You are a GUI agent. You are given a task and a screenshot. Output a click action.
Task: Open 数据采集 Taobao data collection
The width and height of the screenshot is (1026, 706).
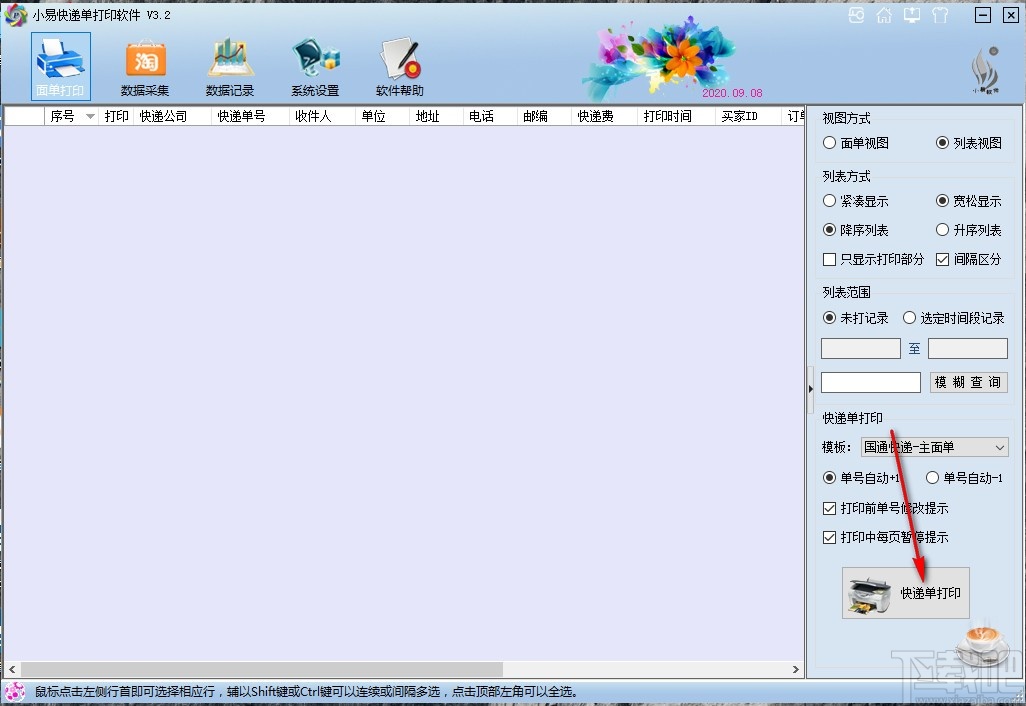coord(144,65)
